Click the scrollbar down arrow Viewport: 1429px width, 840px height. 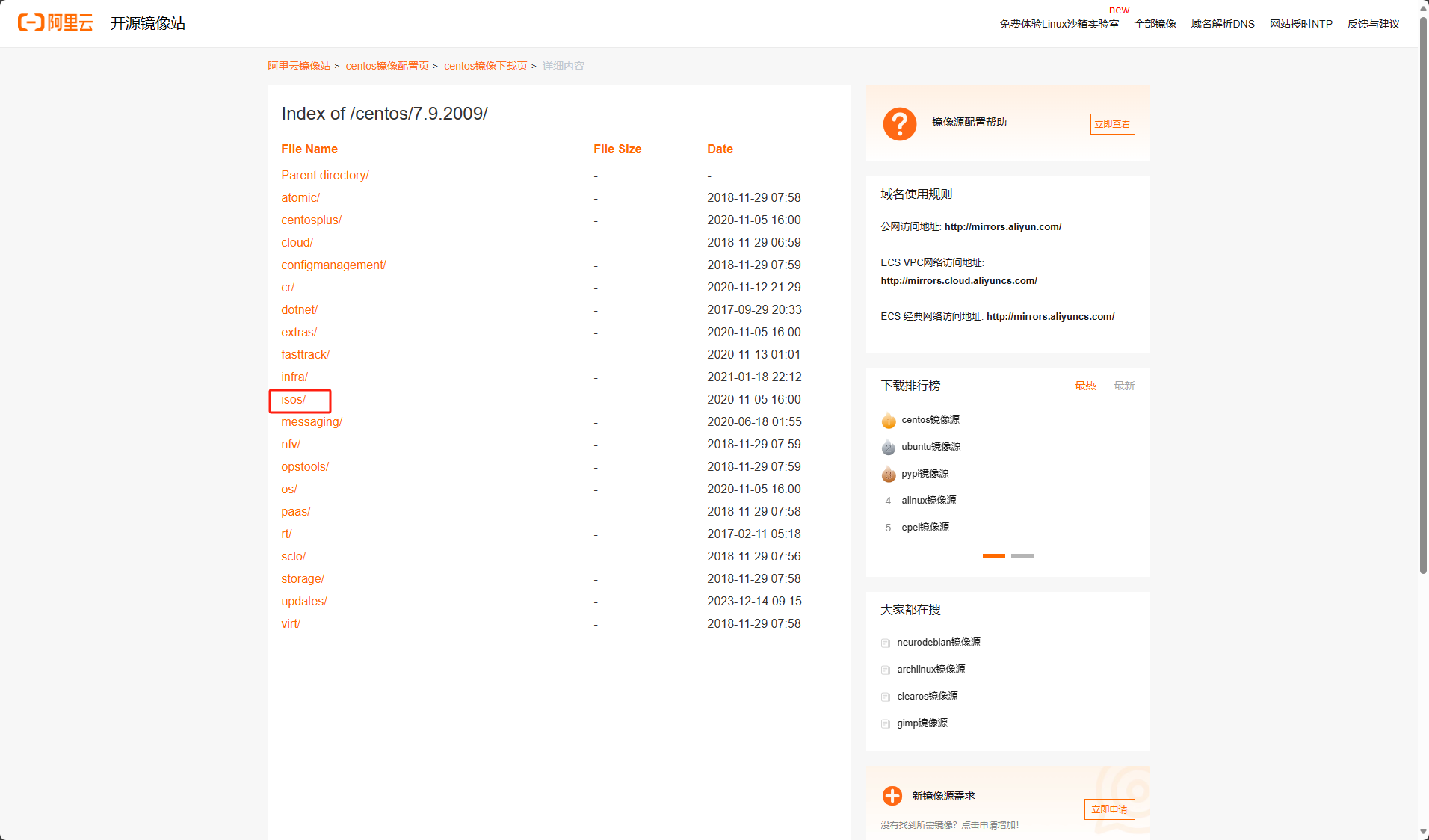[x=1424, y=833]
